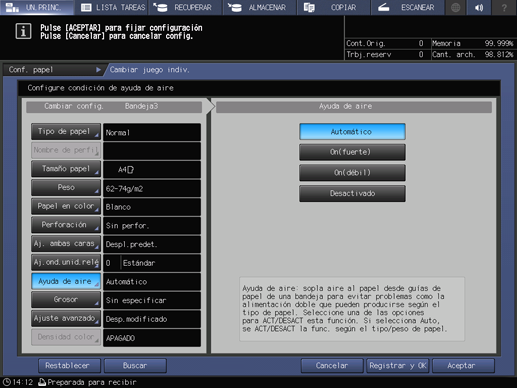Click the Trbj.reserv counter value

pos(421,54)
